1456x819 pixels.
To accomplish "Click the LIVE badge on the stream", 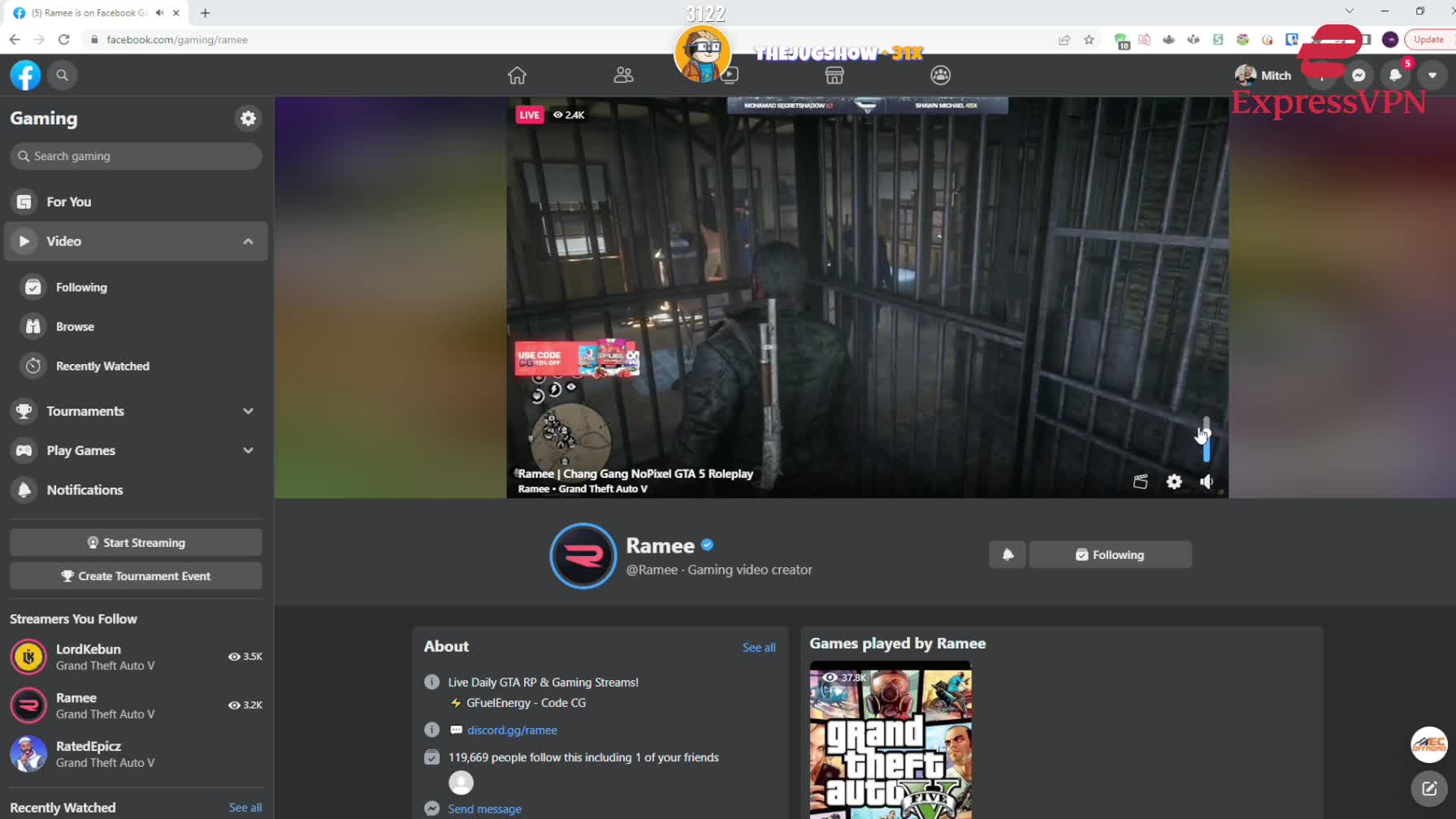I will [529, 115].
